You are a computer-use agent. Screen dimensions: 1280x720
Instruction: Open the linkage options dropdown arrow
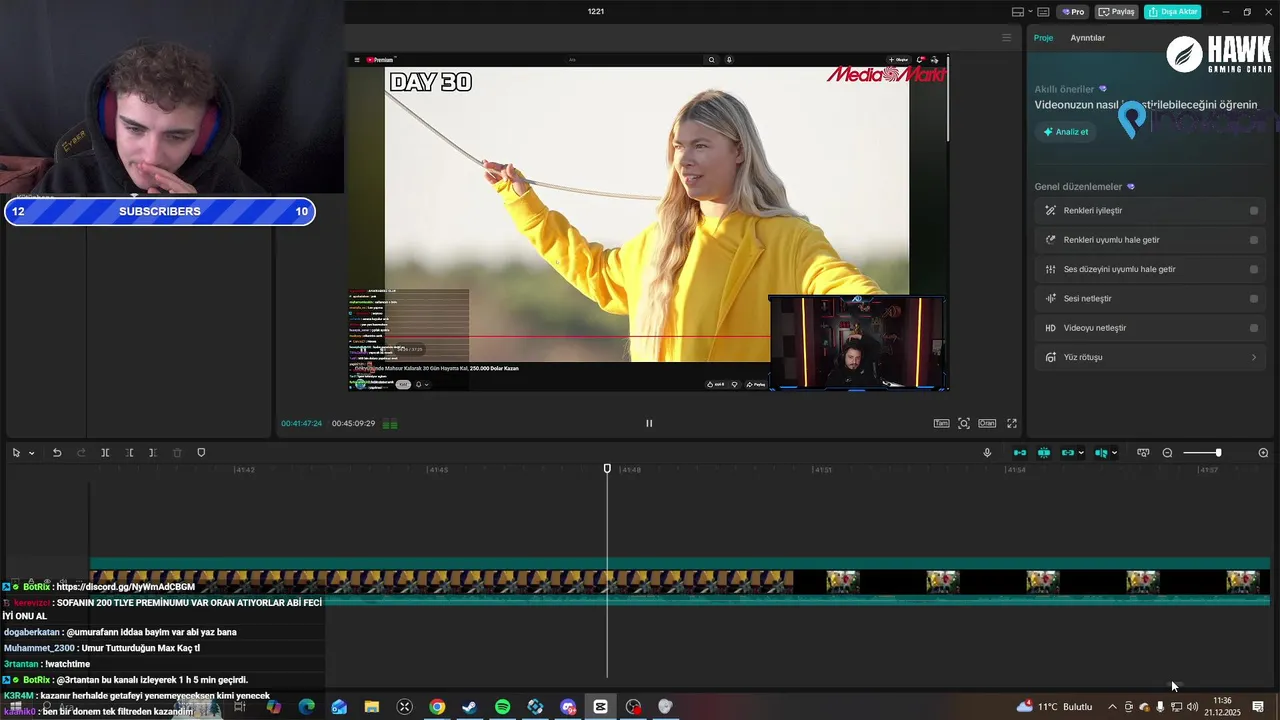(1081, 453)
